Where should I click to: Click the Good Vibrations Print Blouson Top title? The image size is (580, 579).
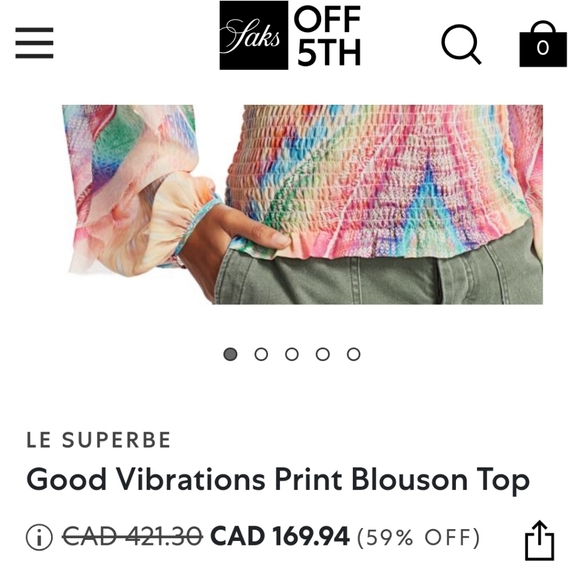(278, 480)
